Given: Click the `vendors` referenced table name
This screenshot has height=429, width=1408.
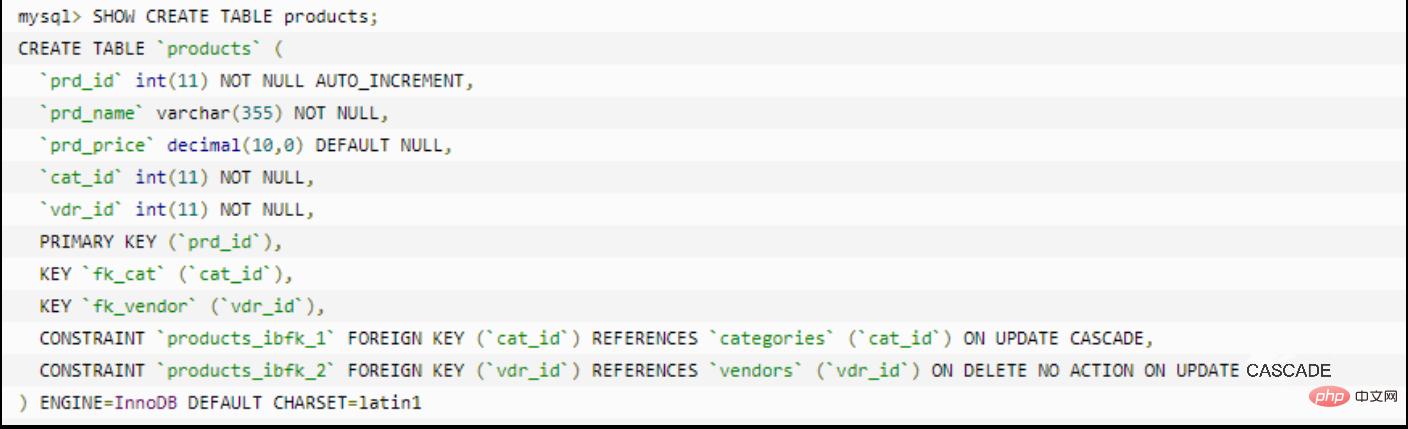Looking at the screenshot, I should point(757,370).
